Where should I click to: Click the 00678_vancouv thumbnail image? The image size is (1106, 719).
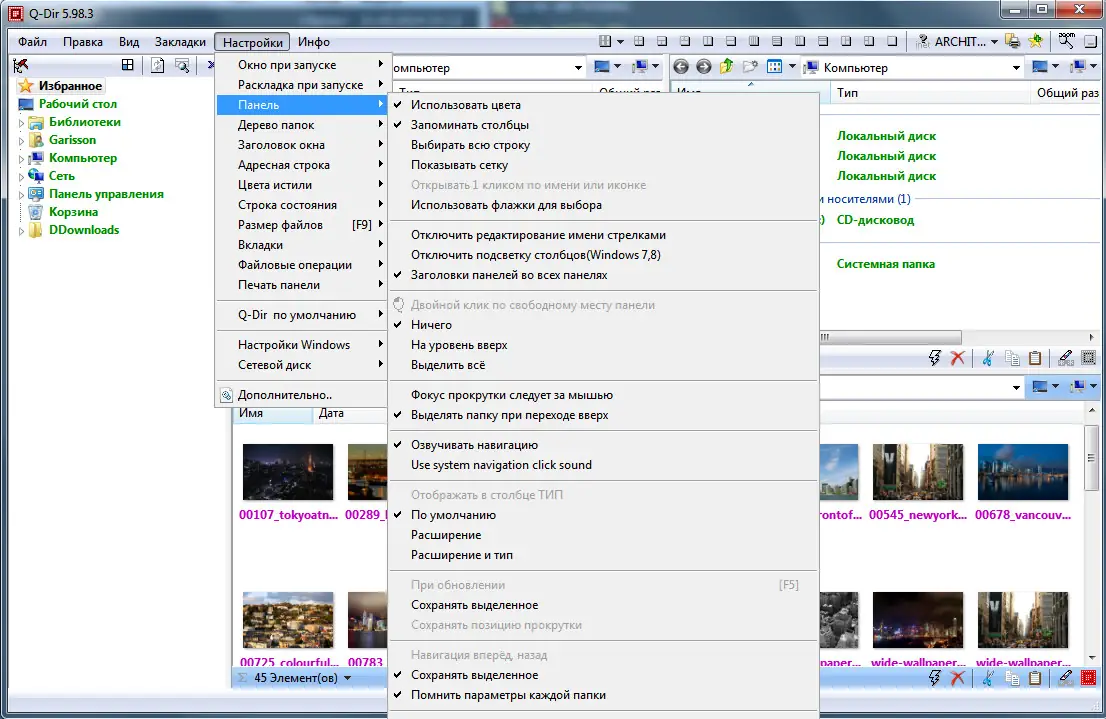1023,472
